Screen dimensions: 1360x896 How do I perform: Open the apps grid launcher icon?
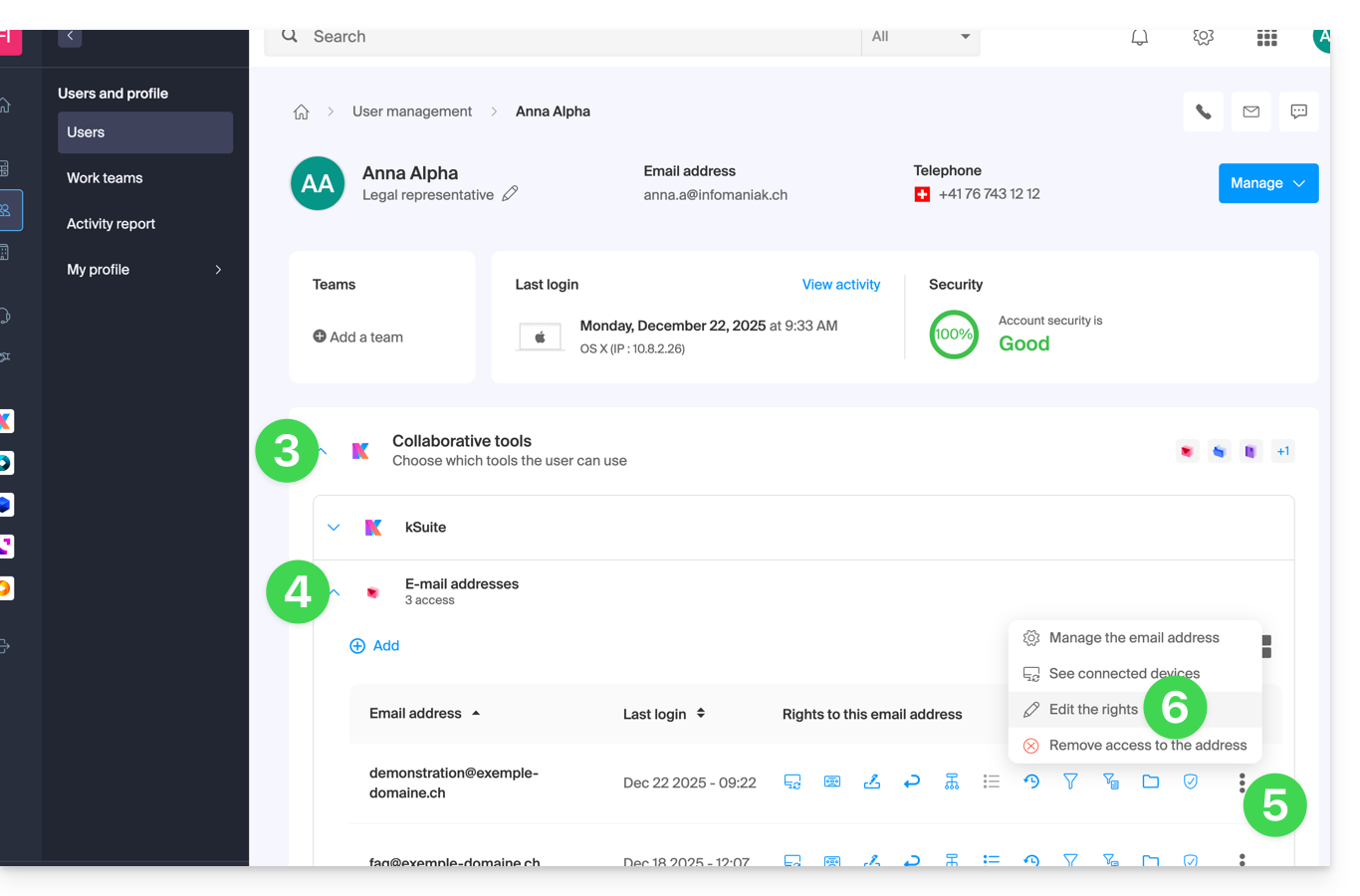tap(1266, 38)
